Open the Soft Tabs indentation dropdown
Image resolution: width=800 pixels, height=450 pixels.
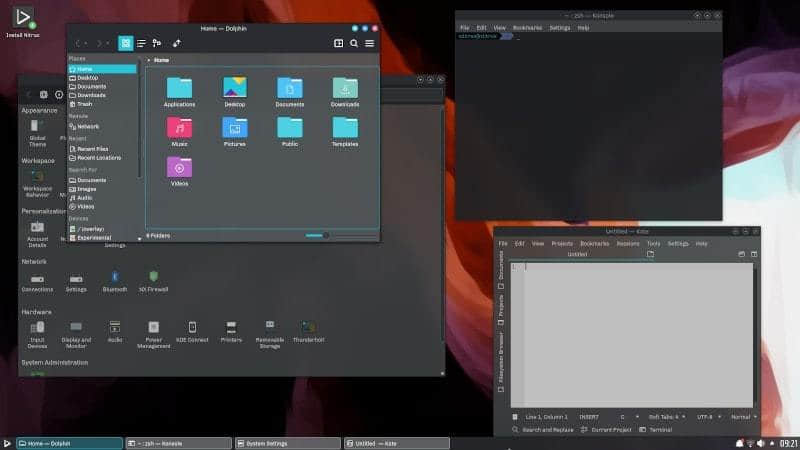pos(665,416)
